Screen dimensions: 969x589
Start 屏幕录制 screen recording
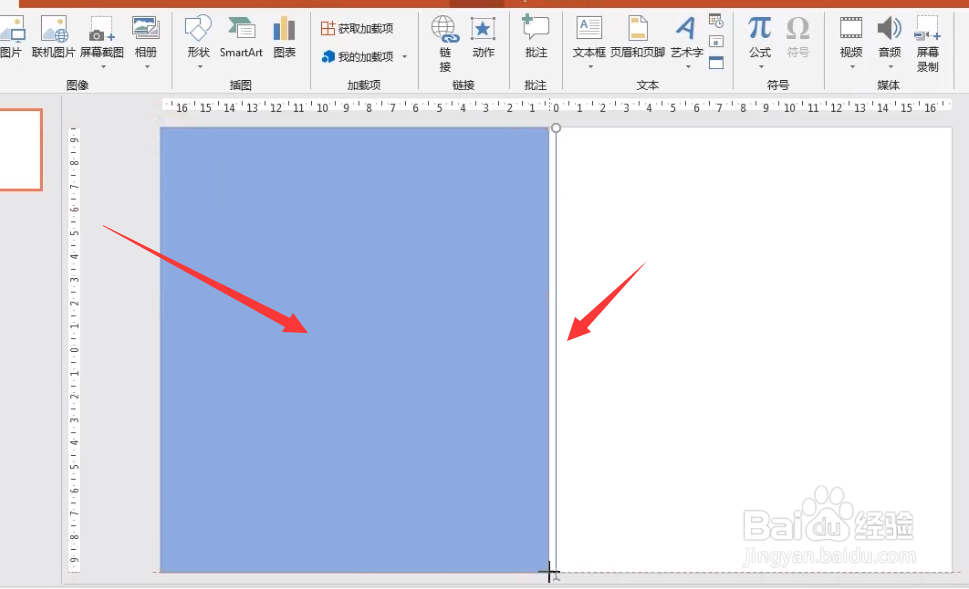pyautogui.click(x=927, y=43)
